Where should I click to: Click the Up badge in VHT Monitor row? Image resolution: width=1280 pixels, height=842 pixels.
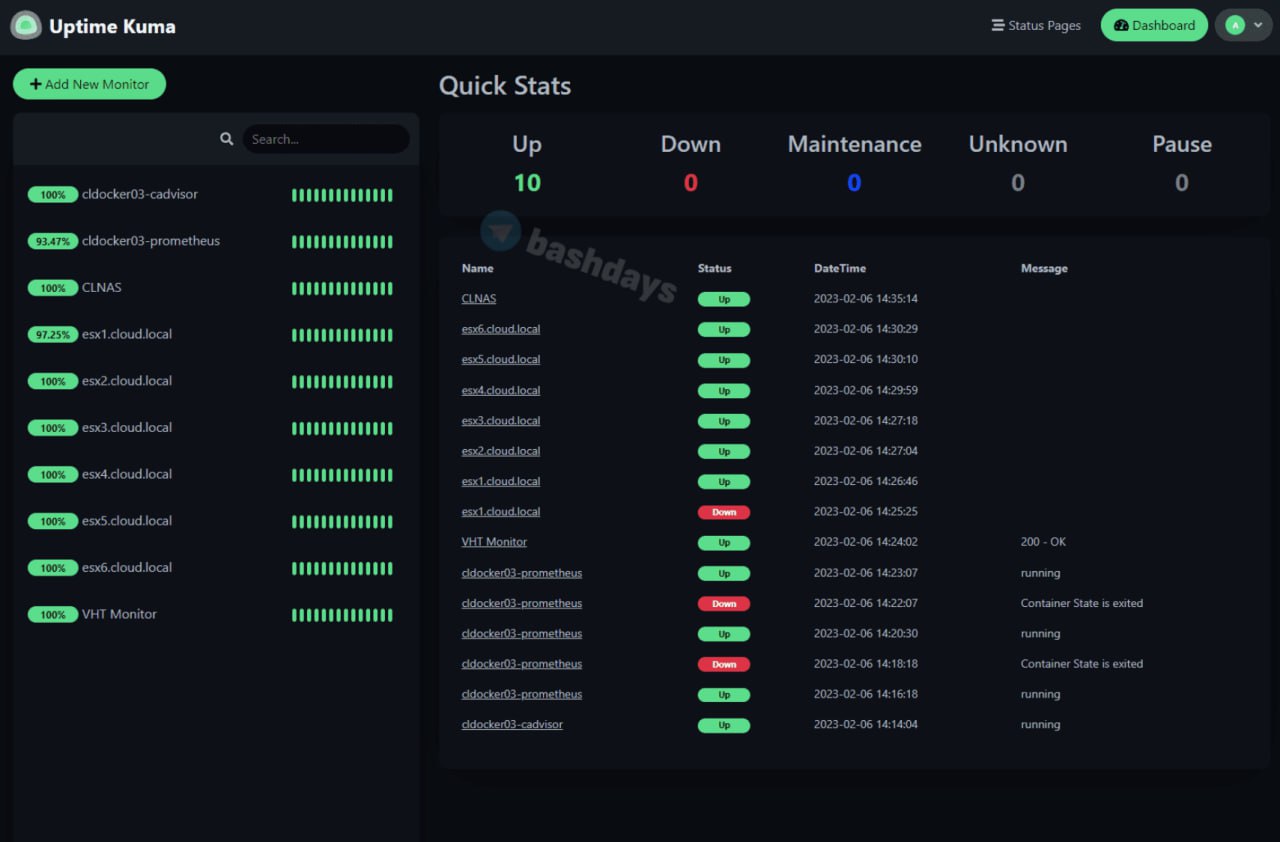coord(724,543)
